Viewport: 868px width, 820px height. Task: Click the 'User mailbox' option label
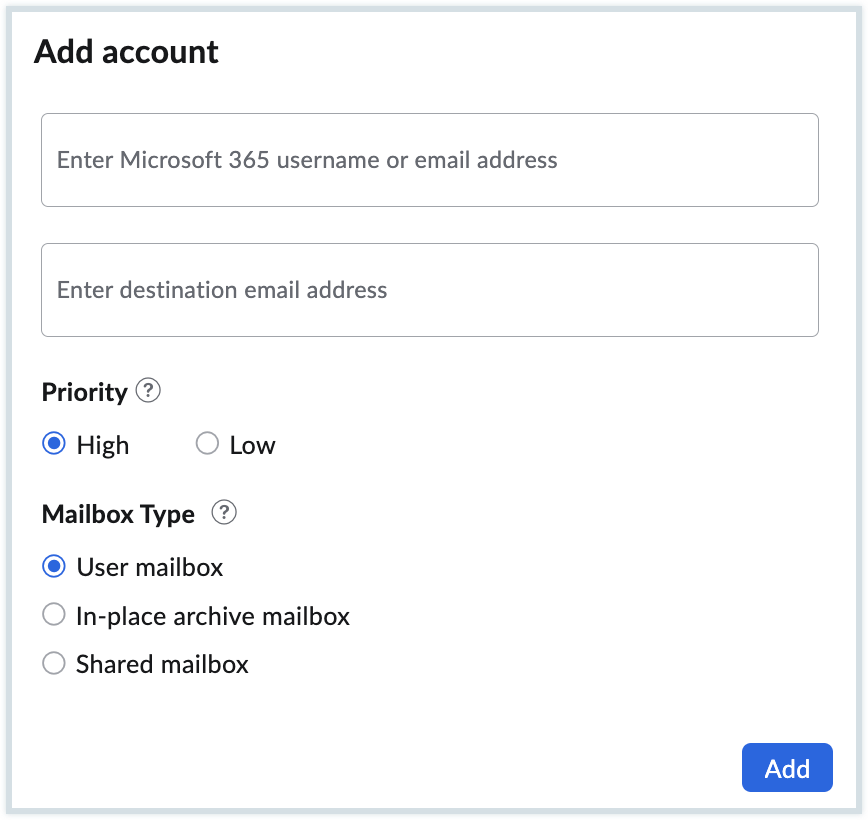[150, 568]
